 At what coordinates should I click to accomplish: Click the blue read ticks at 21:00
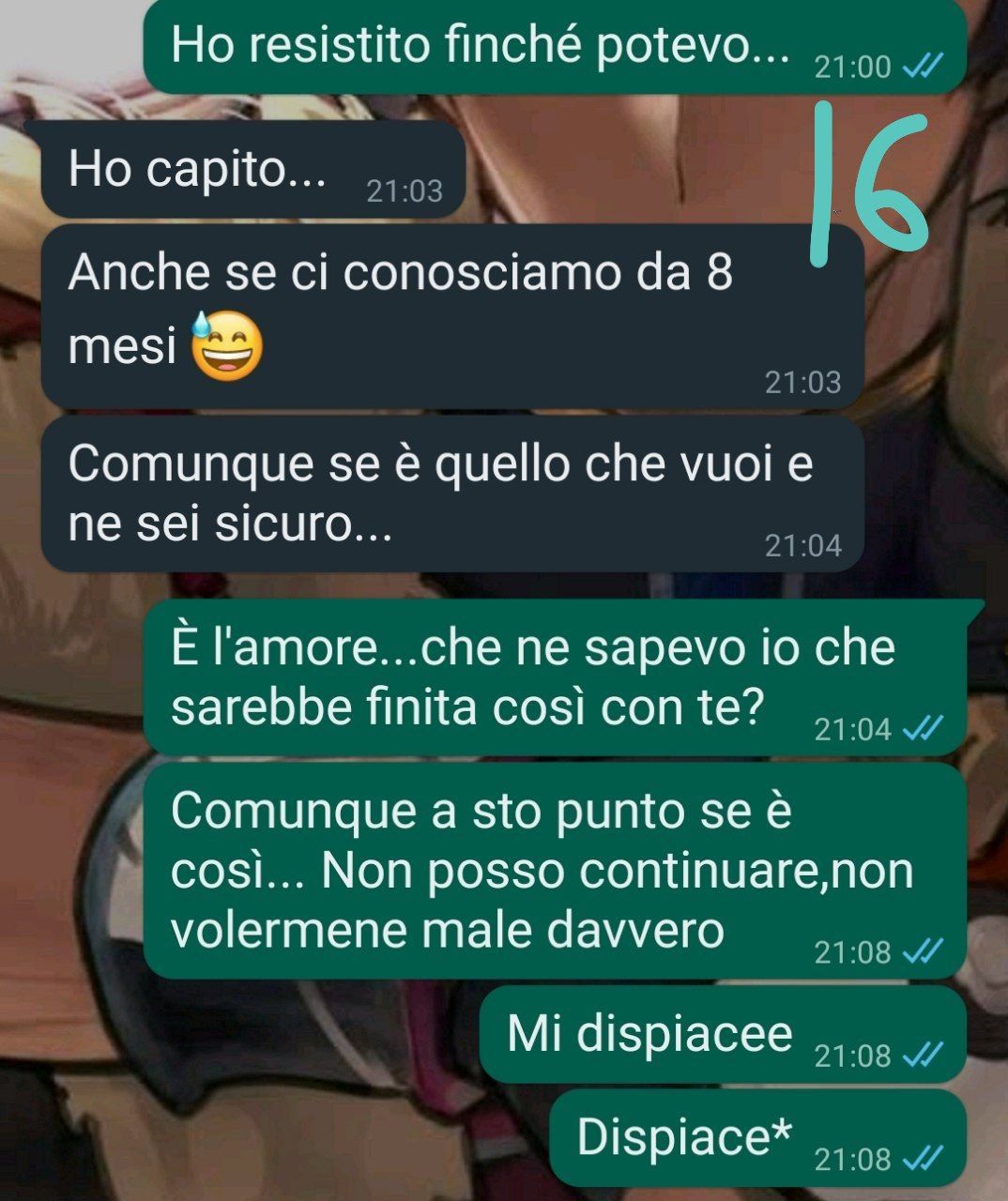coord(923,67)
